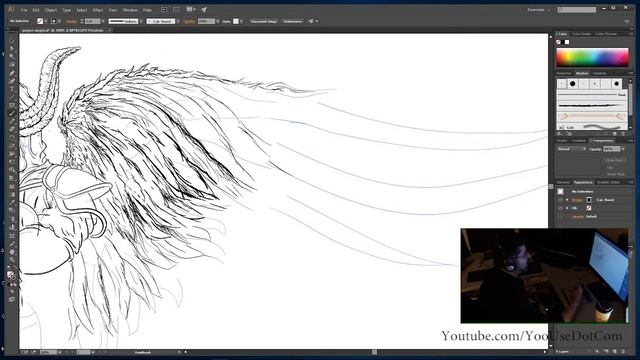Viewport: 640px width, 360px height.
Task: Switch to the Symbols tab
Action: click(x=599, y=73)
